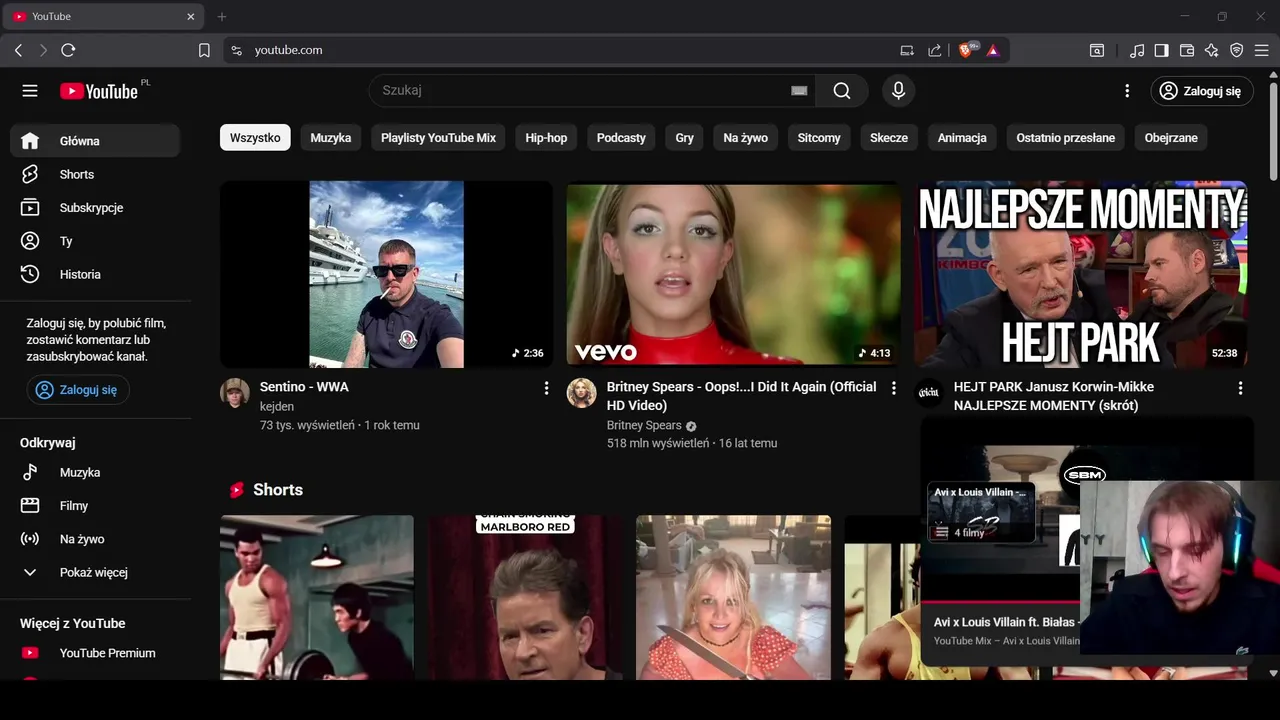Open Britney Spears channel name link
The image size is (1280, 720).
click(x=644, y=425)
